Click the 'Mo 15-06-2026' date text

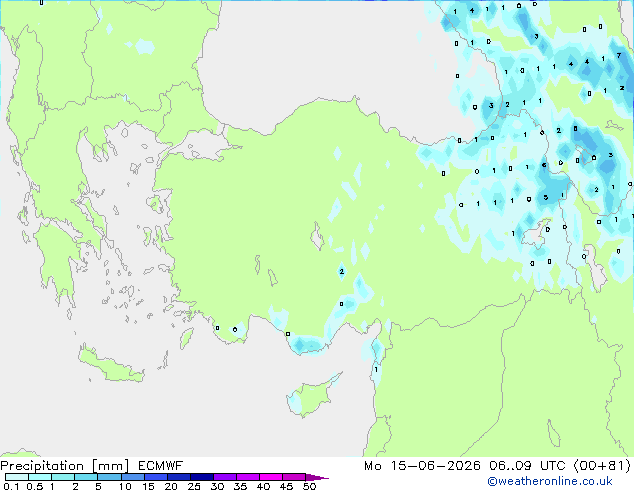[422, 466]
